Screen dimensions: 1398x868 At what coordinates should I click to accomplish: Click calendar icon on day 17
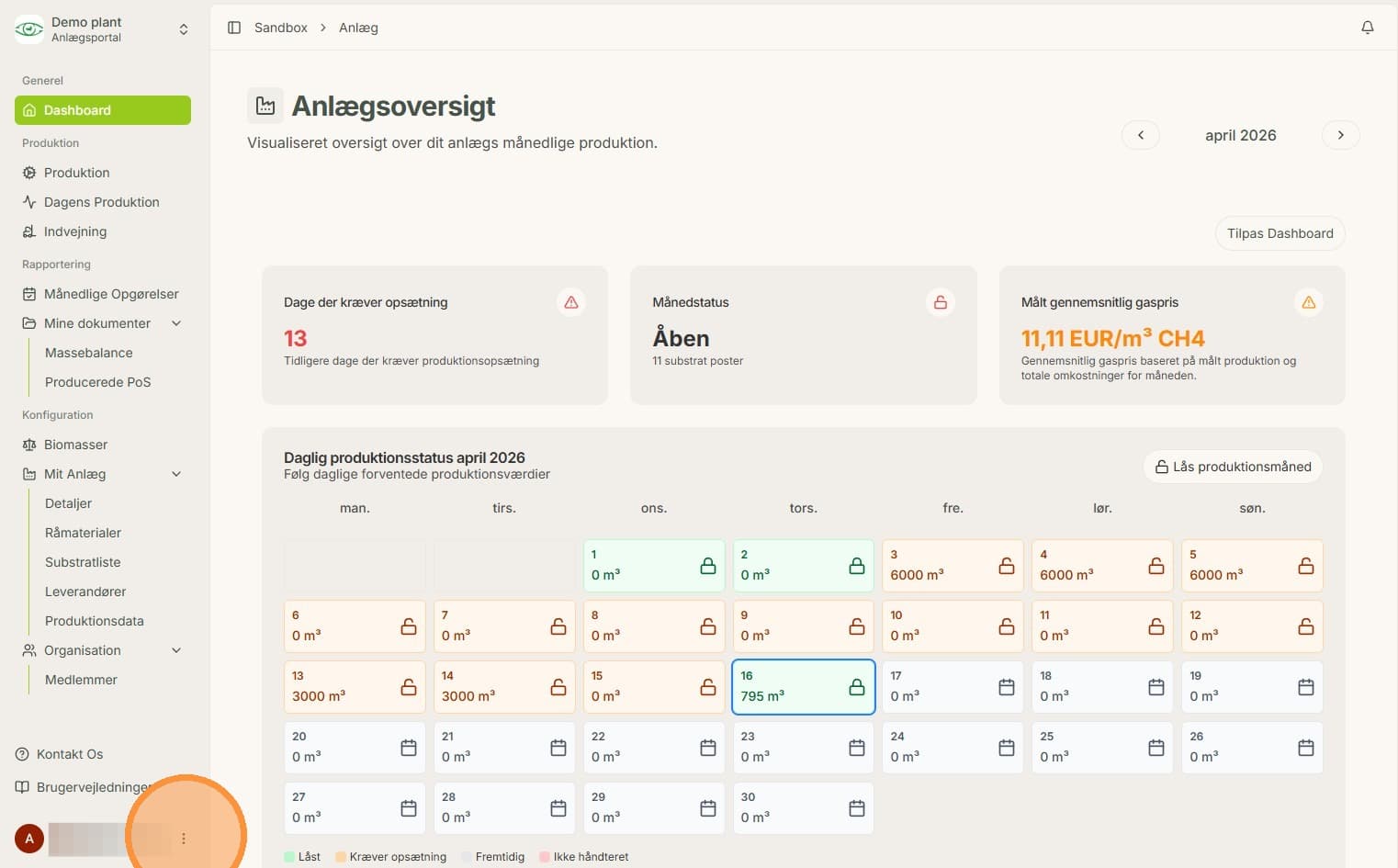click(1007, 687)
